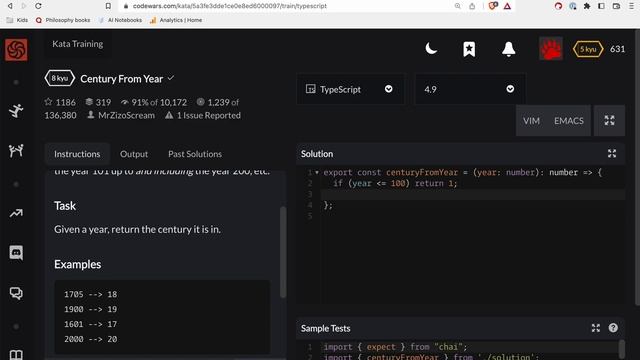Open the Discord chat icon in sidebar
This screenshot has height=360, width=640.
click(16, 253)
